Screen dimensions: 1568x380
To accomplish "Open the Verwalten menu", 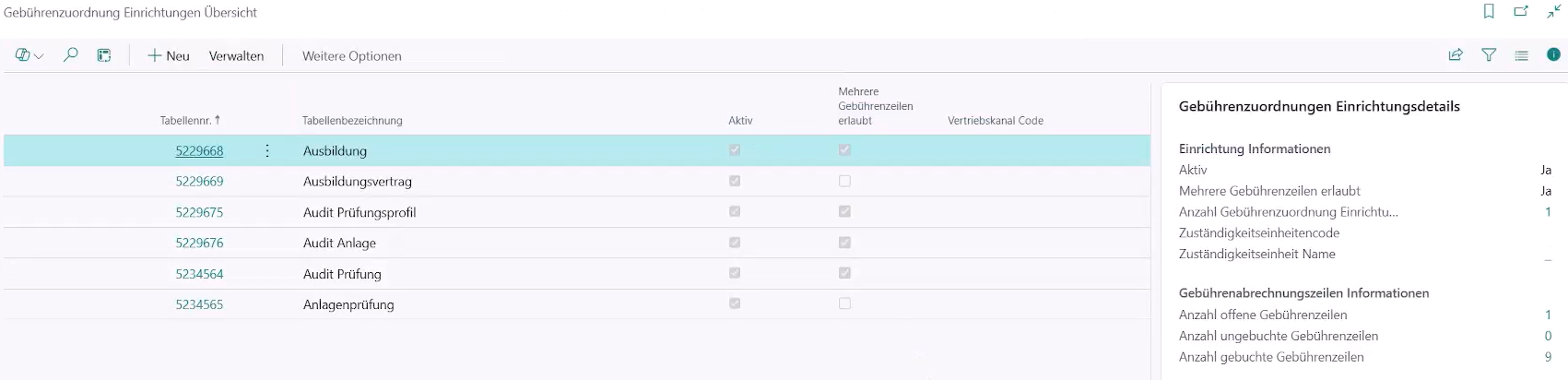I will 236,56.
